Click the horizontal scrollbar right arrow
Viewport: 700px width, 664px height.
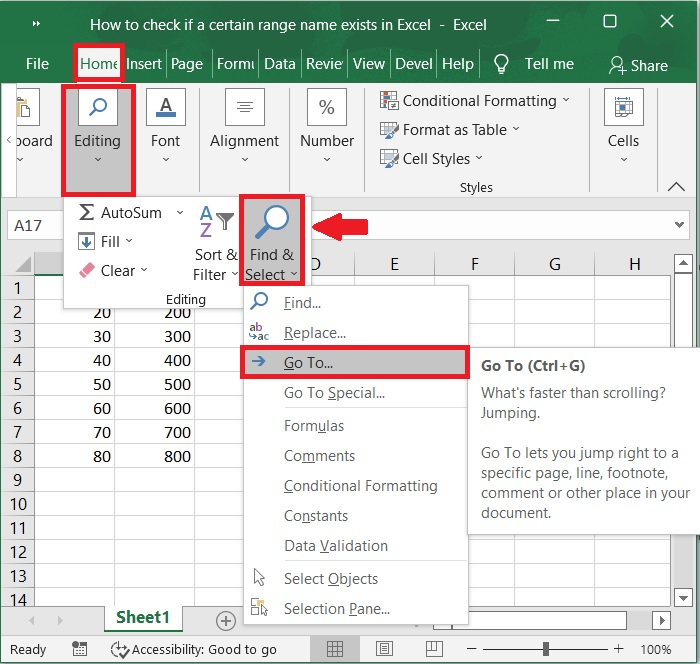pos(662,620)
